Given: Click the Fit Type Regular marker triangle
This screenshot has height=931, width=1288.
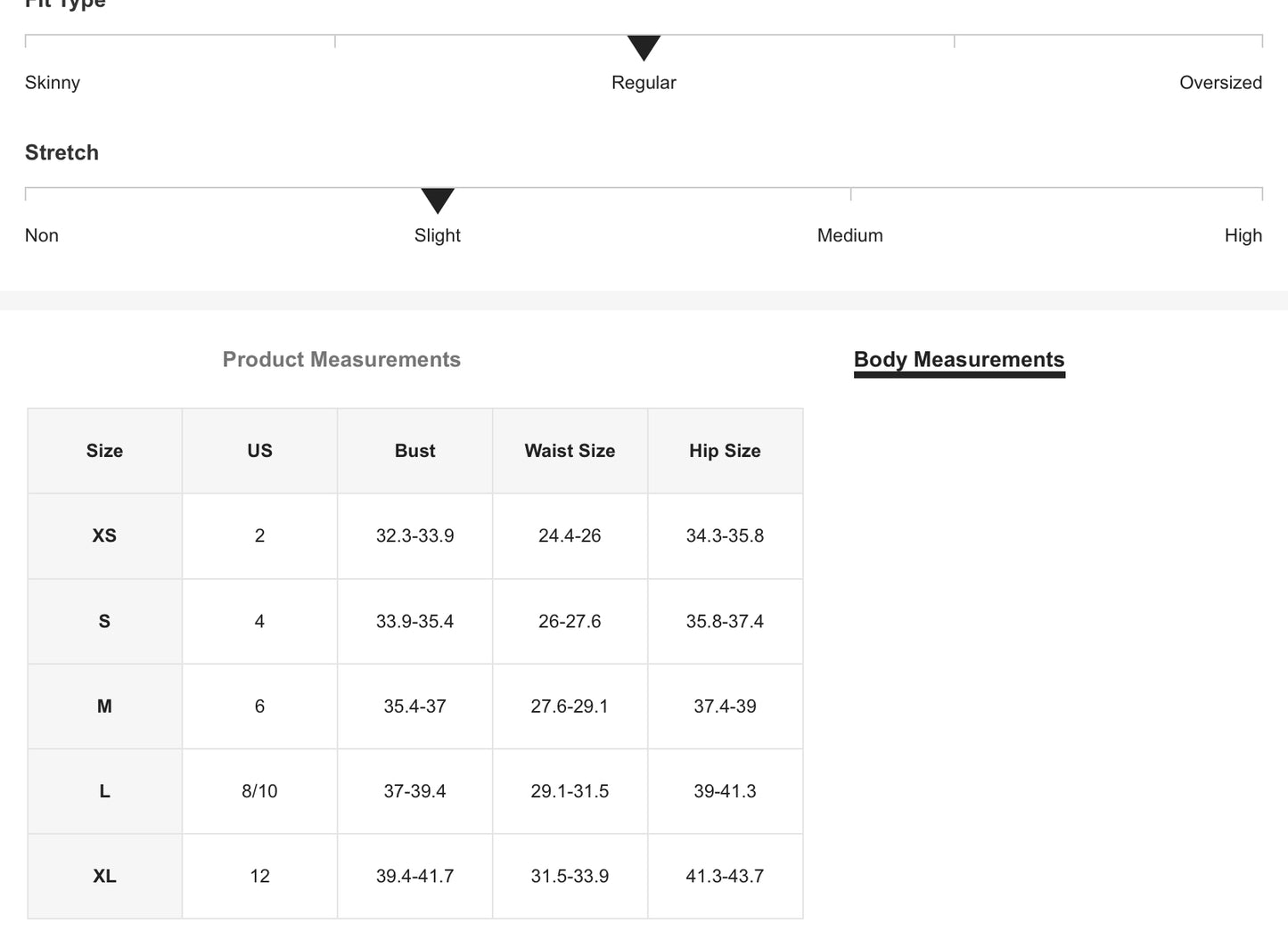Looking at the screenshot, I should click(644, 47).
